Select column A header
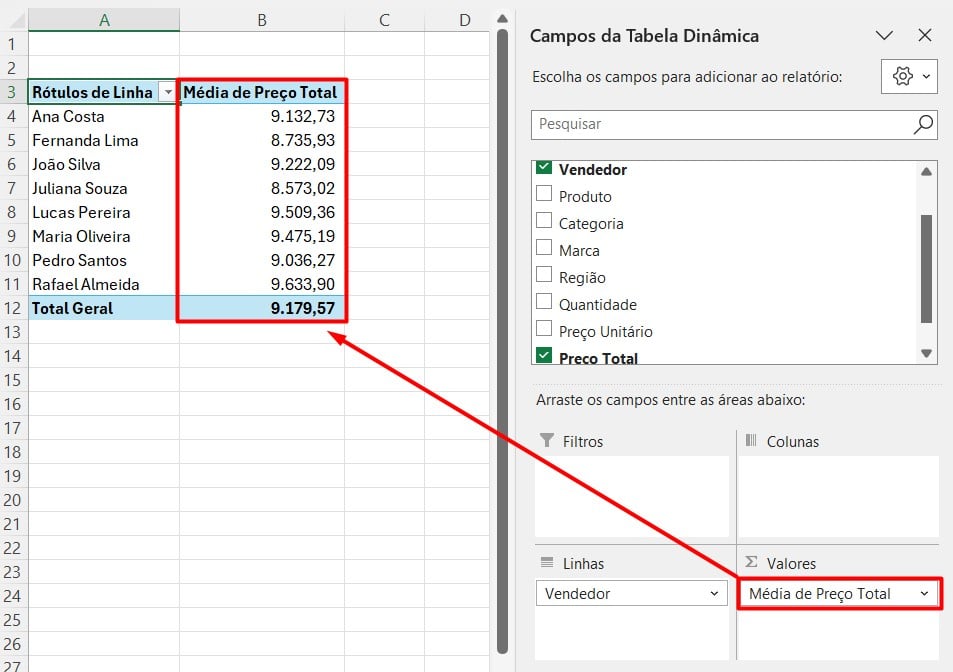The width and height of the screenshot is (953, 672). [104, 20]
